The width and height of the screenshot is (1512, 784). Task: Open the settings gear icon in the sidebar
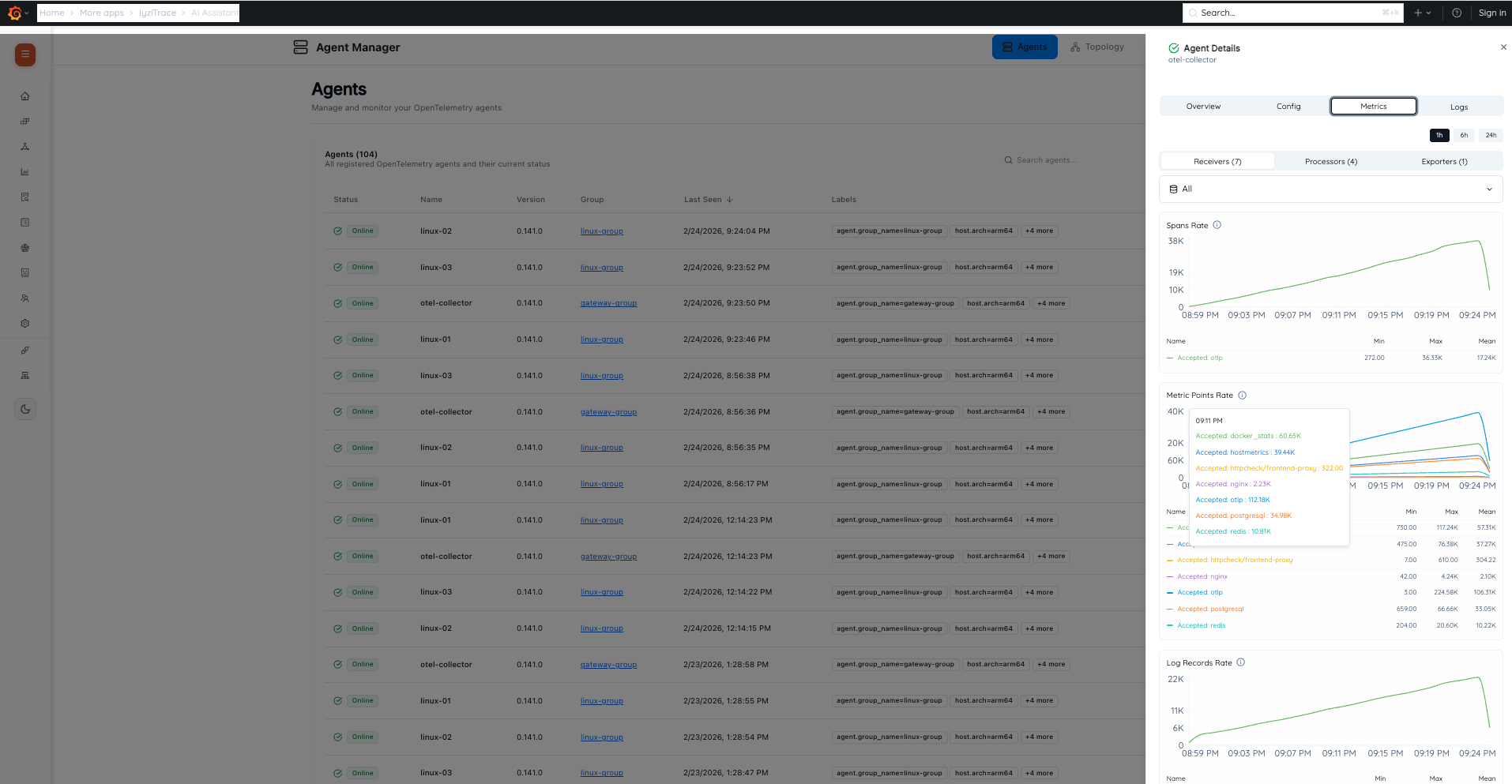24,323
